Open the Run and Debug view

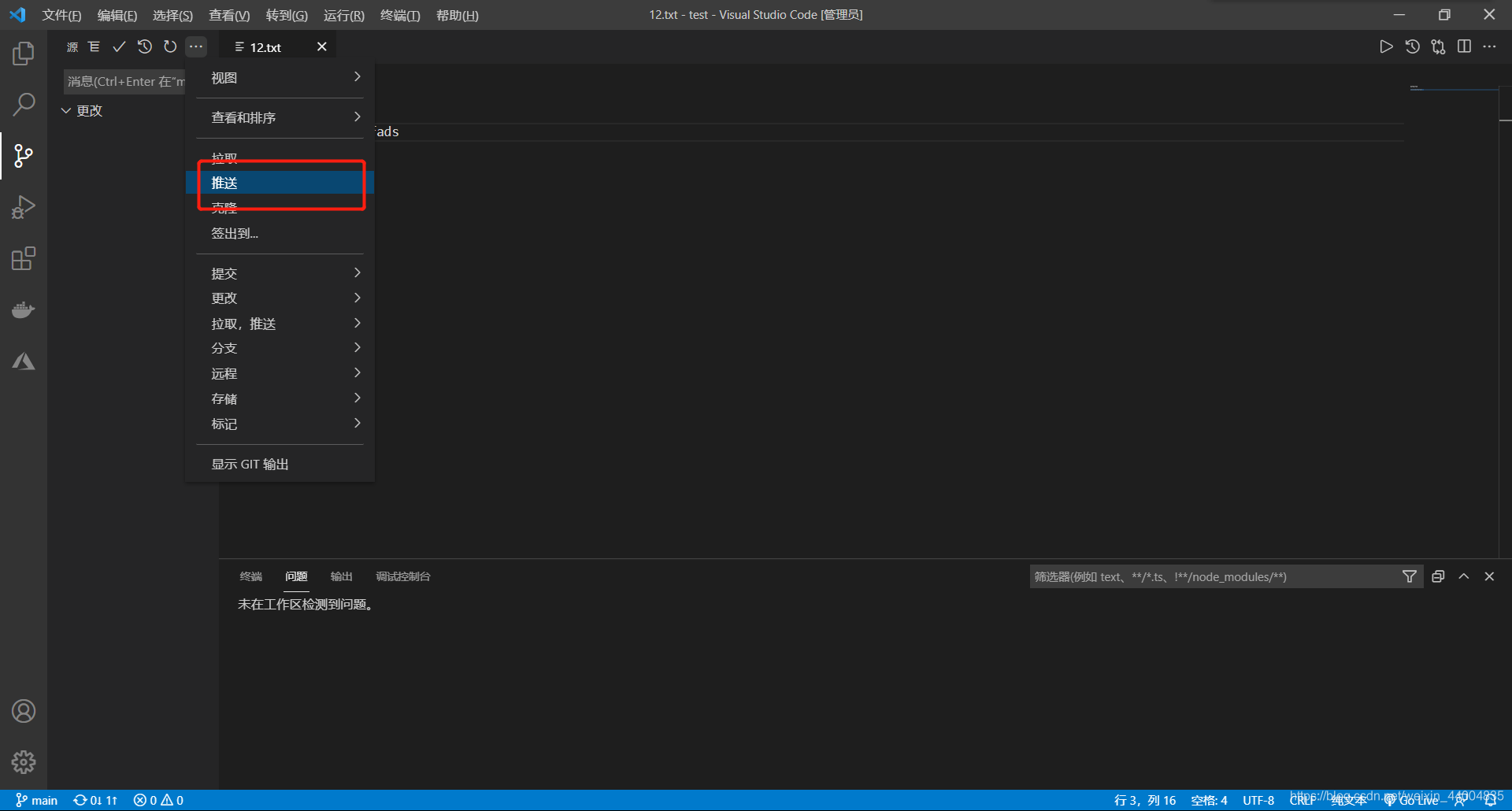[24, 207]
